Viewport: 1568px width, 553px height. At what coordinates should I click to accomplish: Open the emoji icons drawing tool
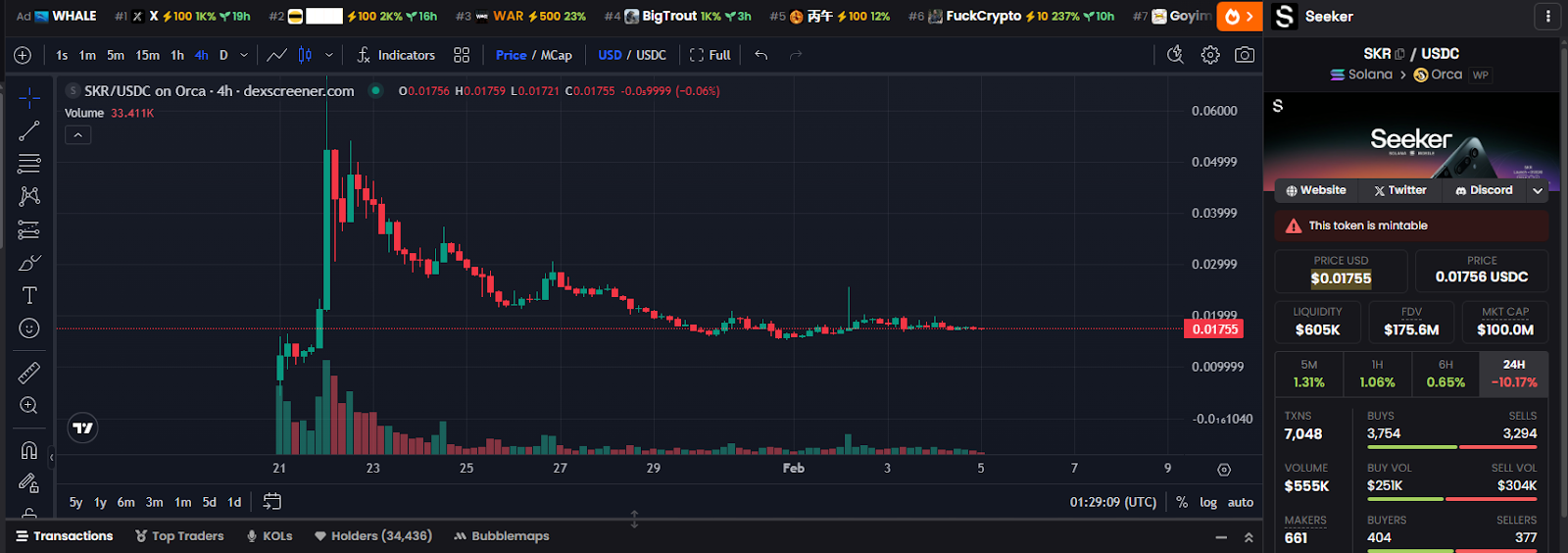29,328
